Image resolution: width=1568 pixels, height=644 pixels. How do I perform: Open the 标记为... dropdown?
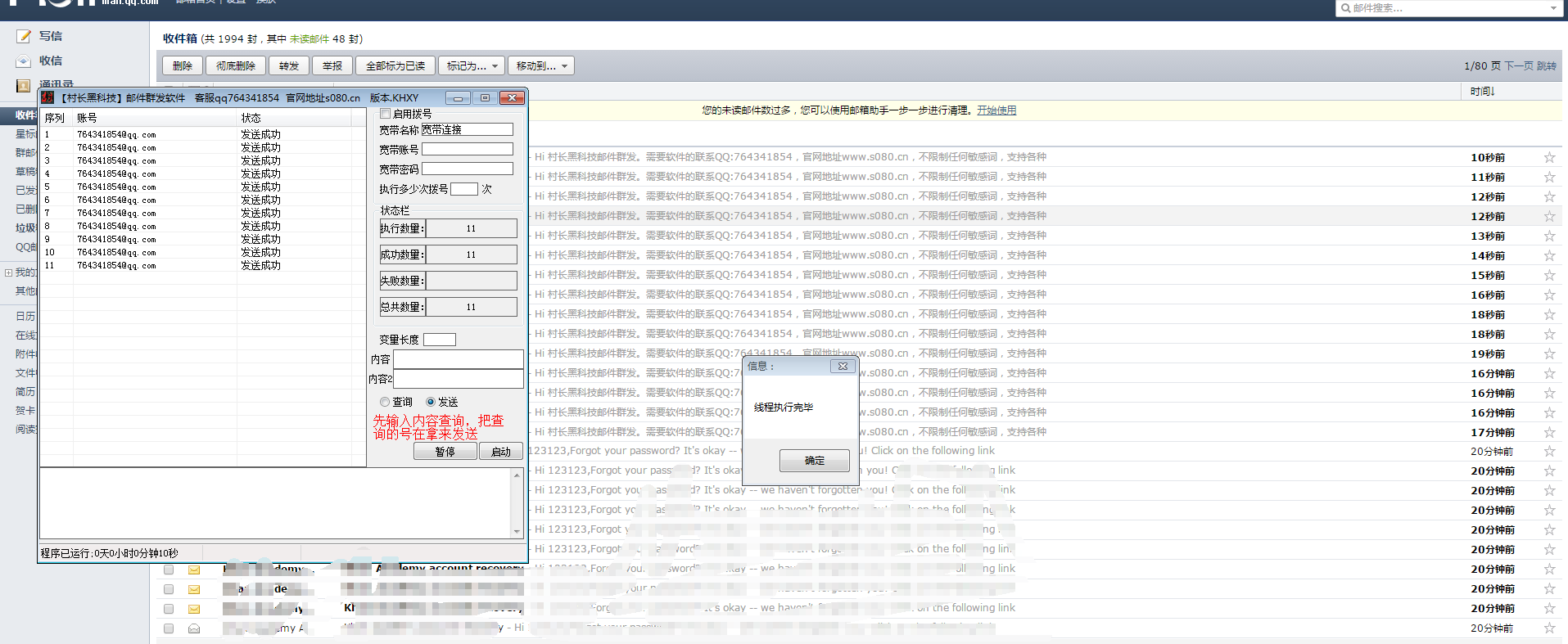click(x=472, y=65)
